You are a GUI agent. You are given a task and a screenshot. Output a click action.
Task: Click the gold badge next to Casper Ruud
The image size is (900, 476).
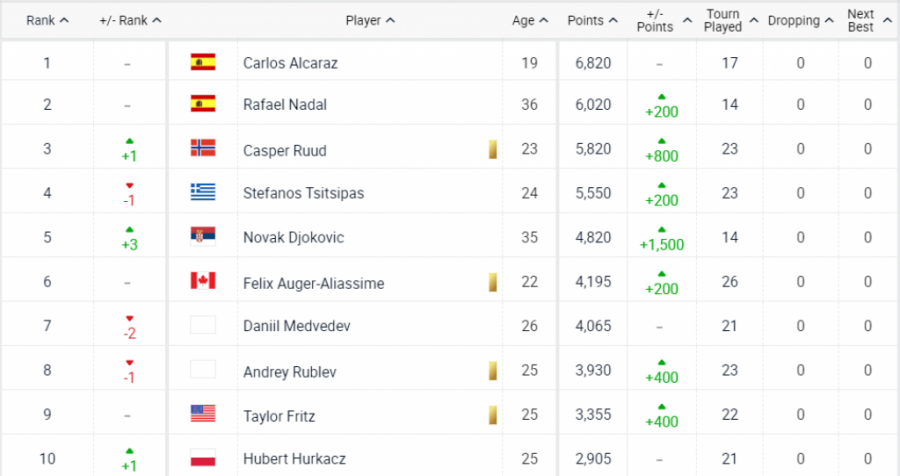coord(492,150)
